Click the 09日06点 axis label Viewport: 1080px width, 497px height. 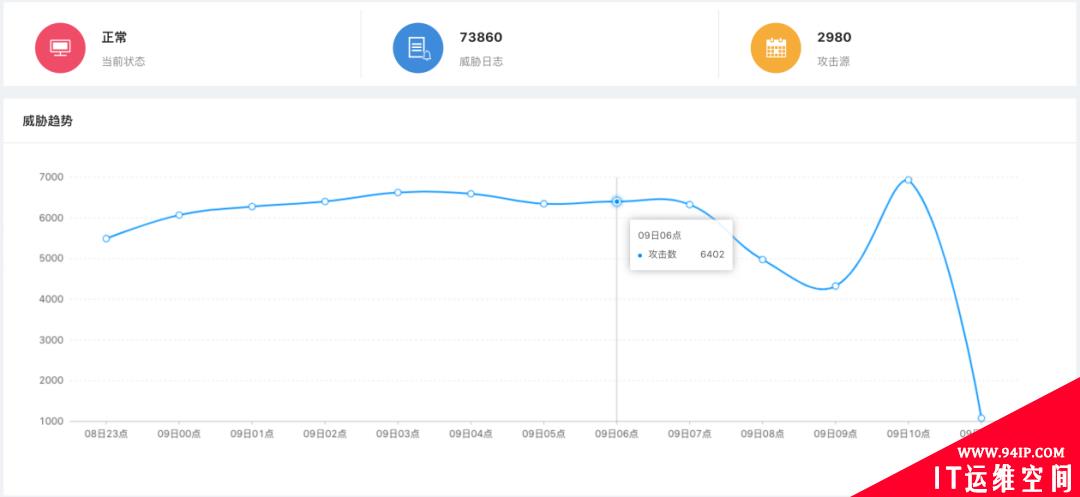pyautogui.click(x=616, y=434)
